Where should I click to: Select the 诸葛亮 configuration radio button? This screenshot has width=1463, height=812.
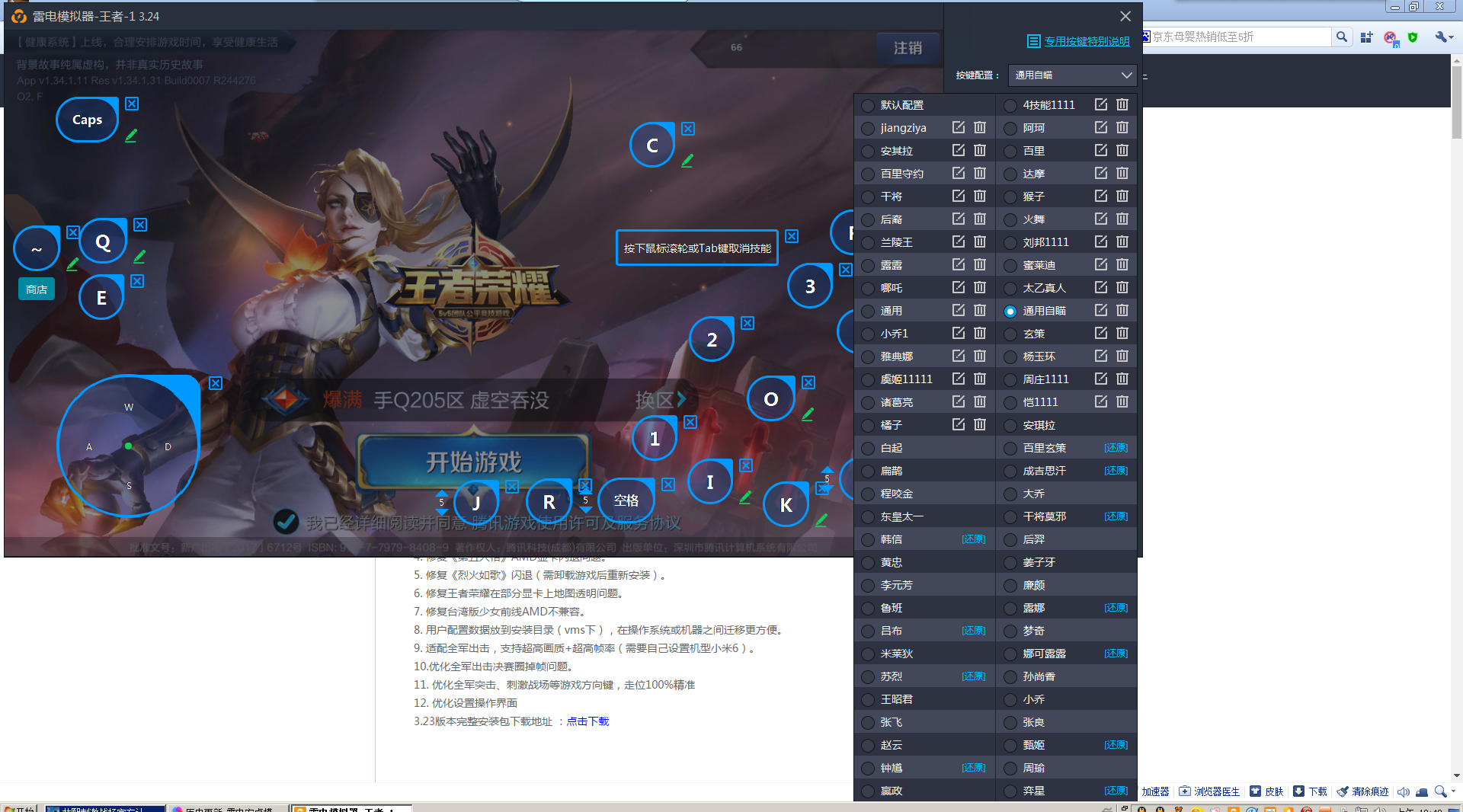click(x=868, y=402)
